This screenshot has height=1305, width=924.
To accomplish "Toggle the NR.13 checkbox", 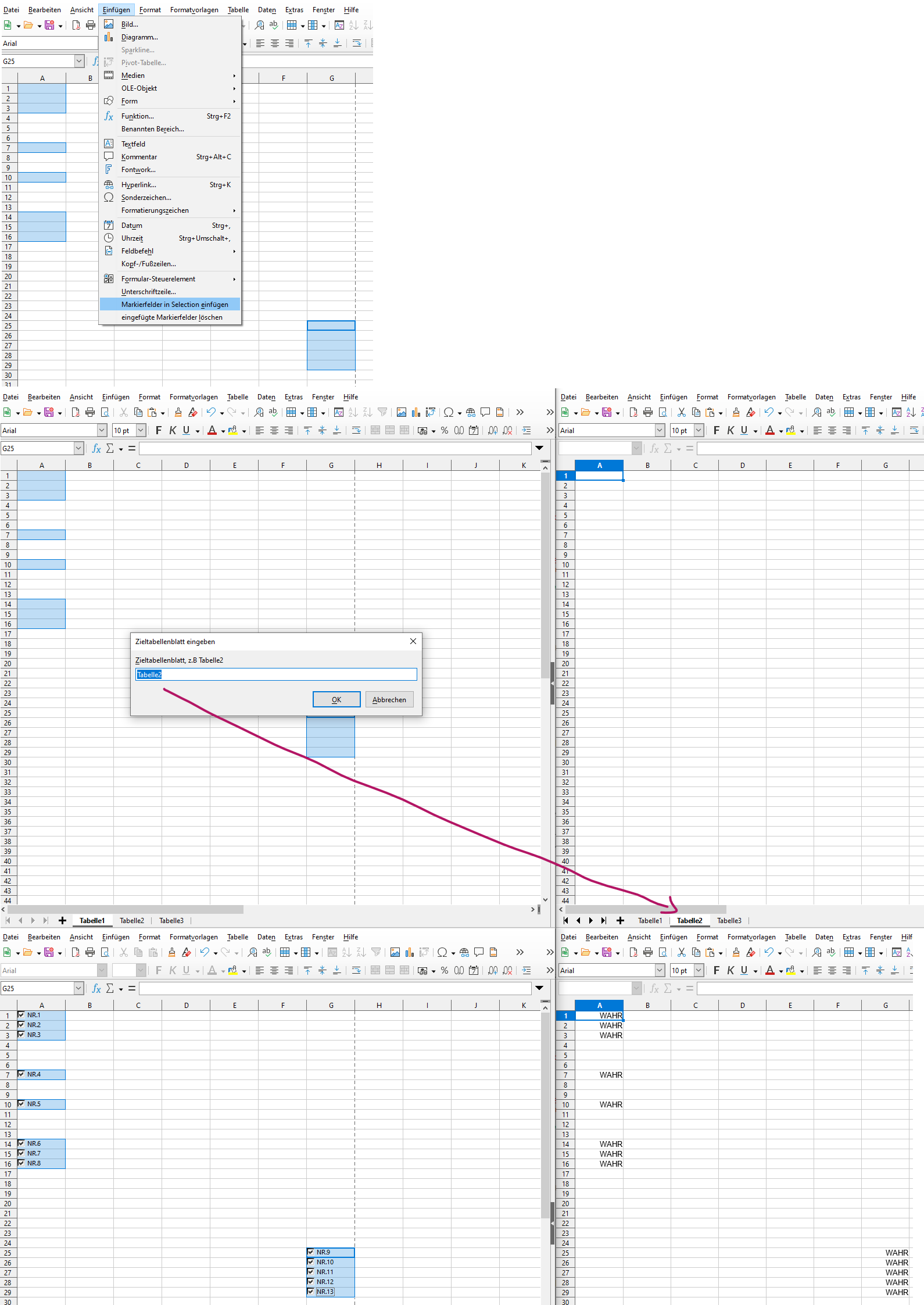I will point(311,1292).
